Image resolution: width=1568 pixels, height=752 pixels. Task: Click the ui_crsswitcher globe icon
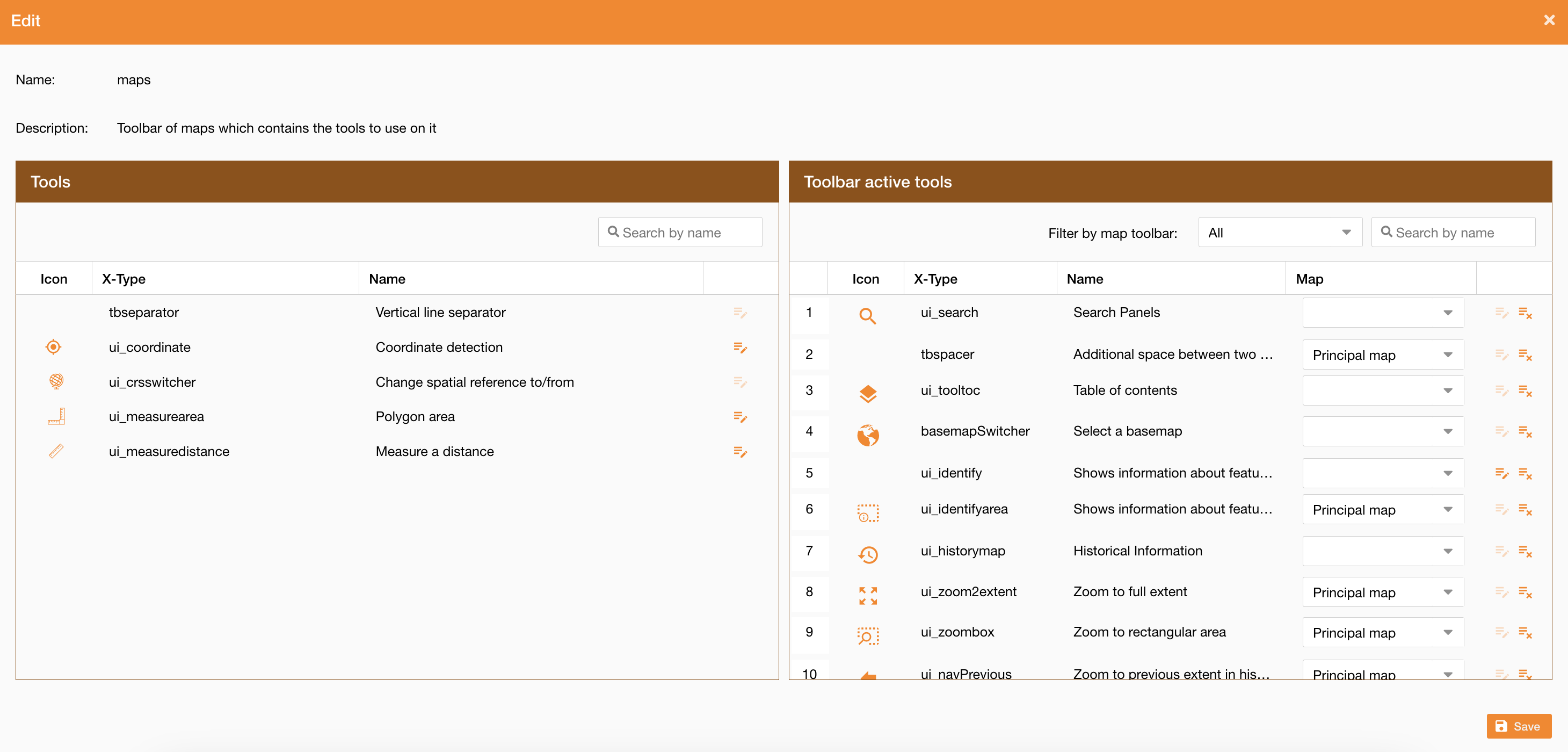tap(56, 382)
